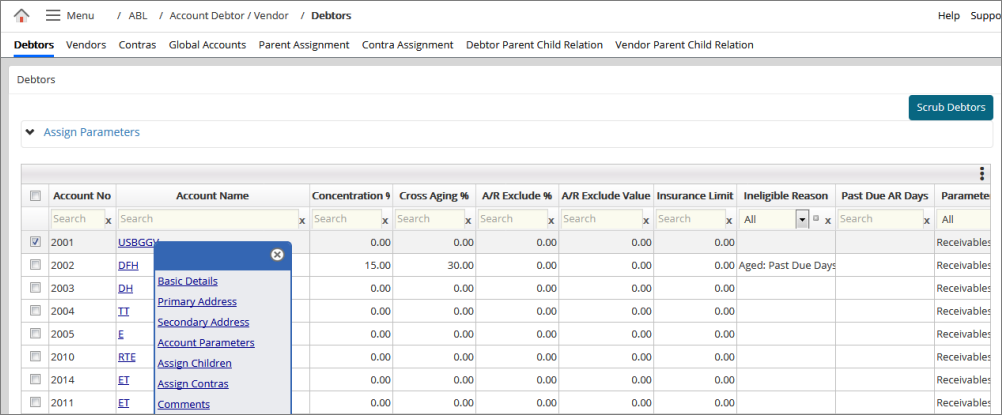Click the Assign Contras link
The width and height of the screenshot is (1002, 415).
coord(192,384)
